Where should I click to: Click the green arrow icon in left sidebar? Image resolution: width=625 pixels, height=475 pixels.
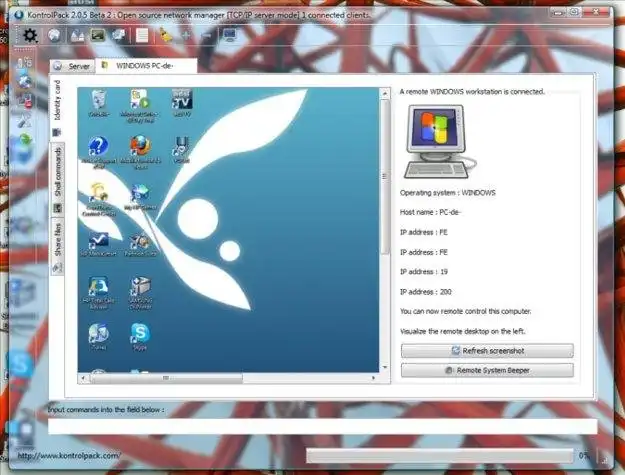[x=25, y=139]
